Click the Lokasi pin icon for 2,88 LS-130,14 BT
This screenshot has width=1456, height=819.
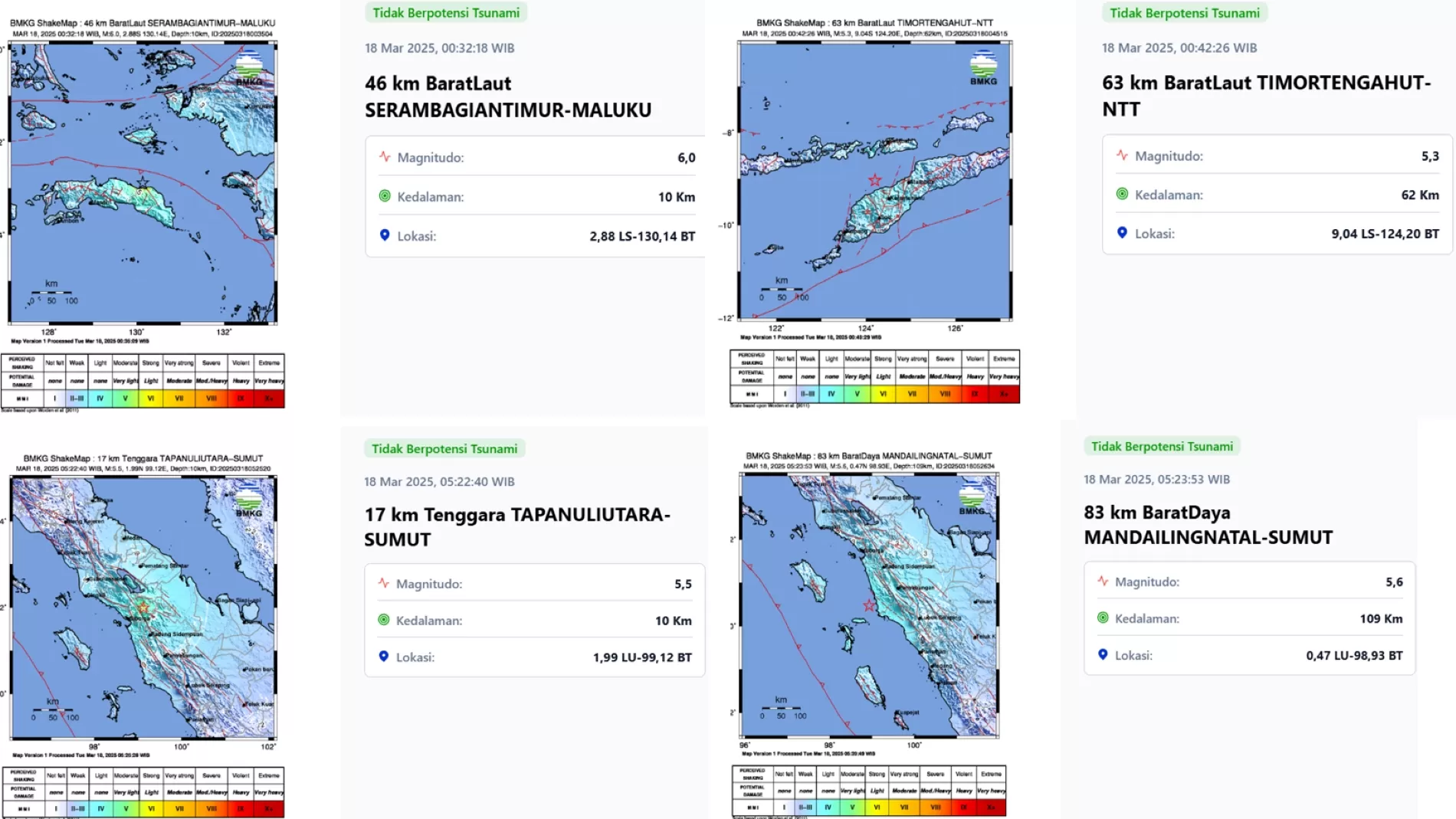tap(384, 235)
